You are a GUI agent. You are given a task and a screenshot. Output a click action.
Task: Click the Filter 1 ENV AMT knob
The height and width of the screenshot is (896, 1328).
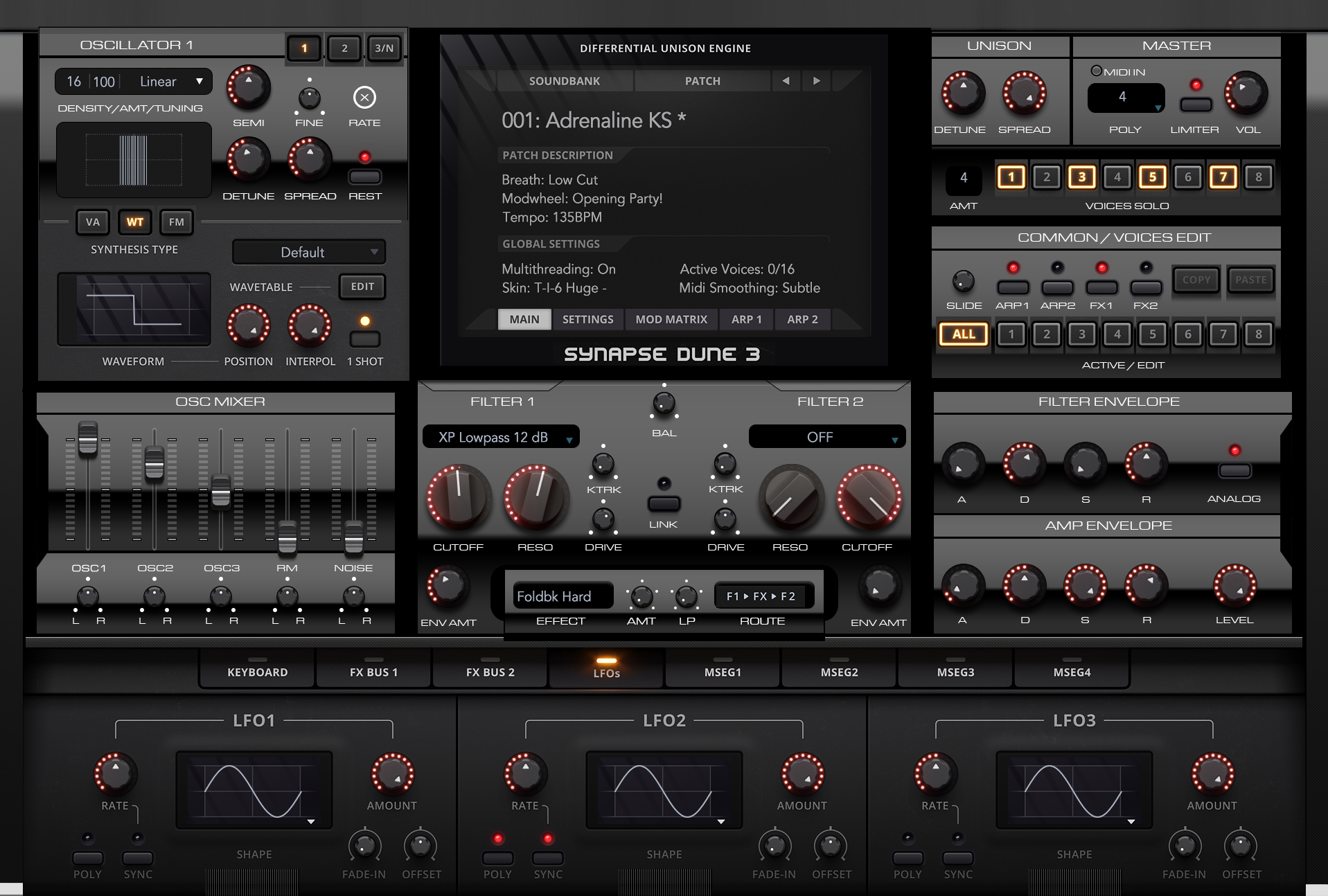coord(448,586)
